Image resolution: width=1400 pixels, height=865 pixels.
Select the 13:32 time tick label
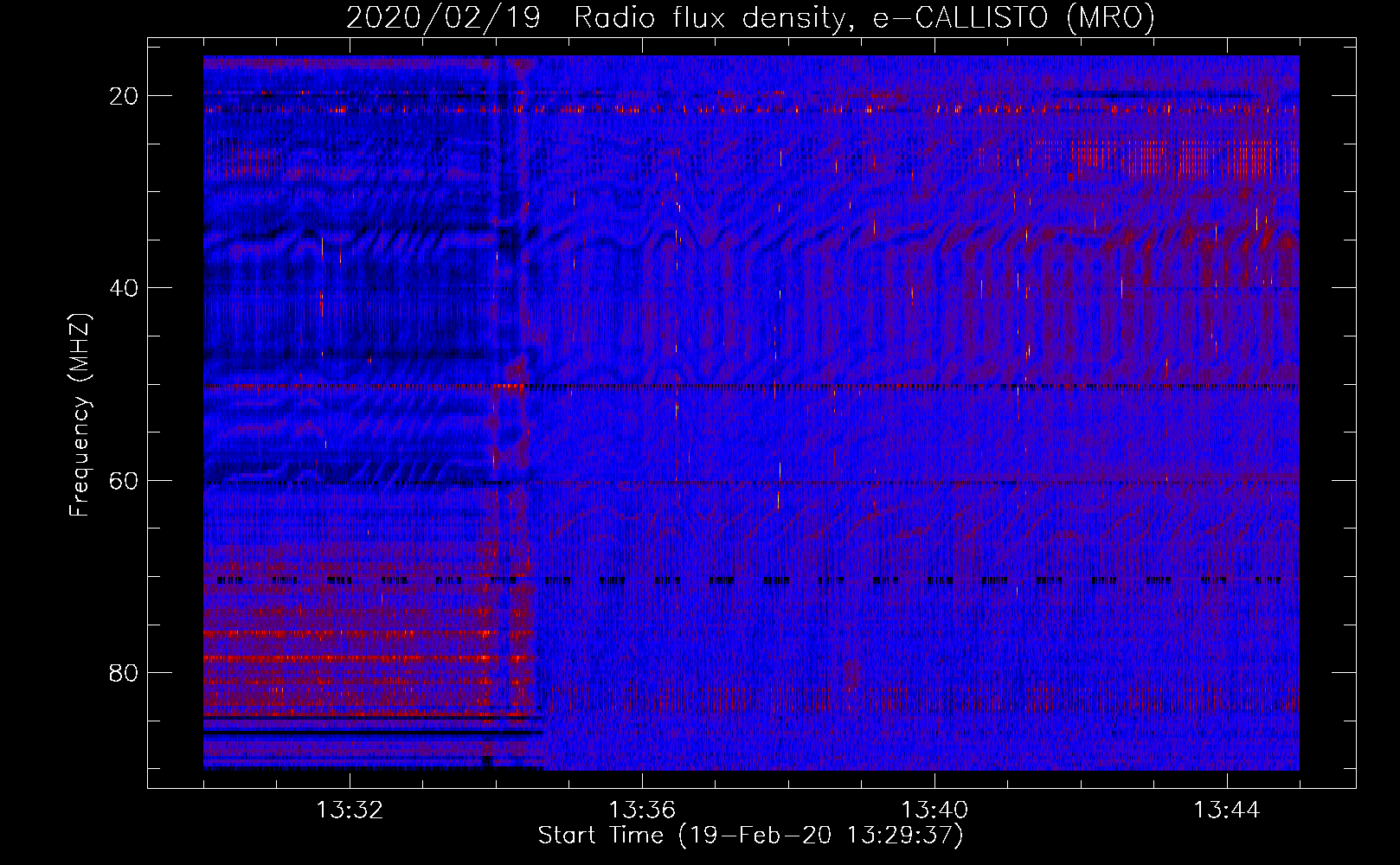(x=350, y=811)
